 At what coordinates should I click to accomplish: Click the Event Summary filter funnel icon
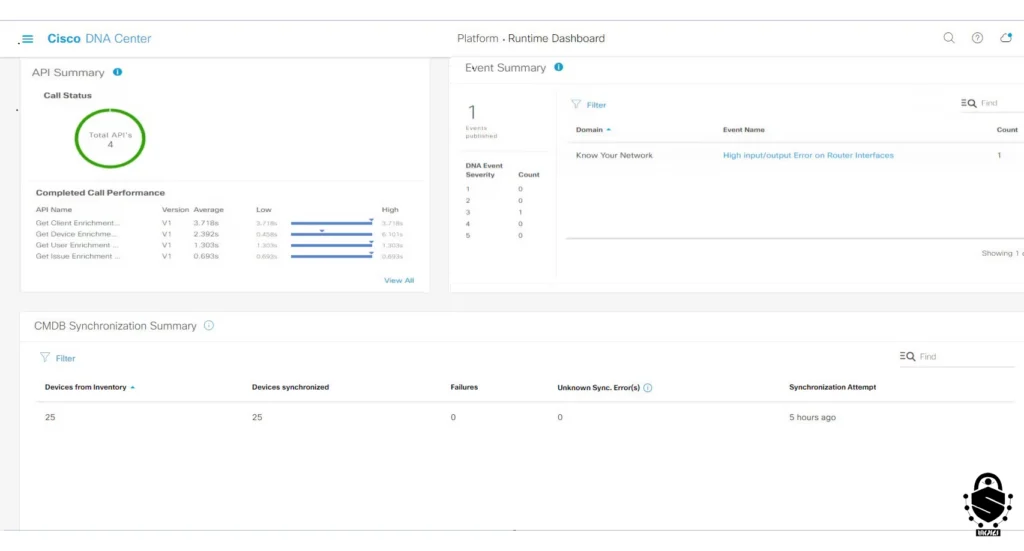[x=575, y=104]
